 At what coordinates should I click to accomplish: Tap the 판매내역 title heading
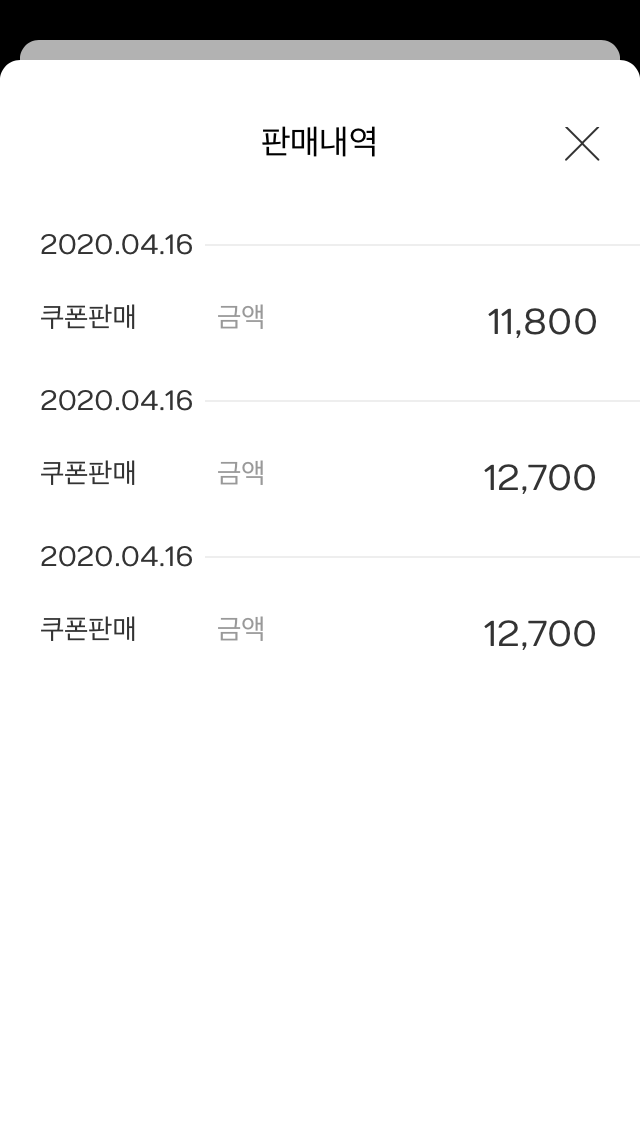[x=318, y=143]
